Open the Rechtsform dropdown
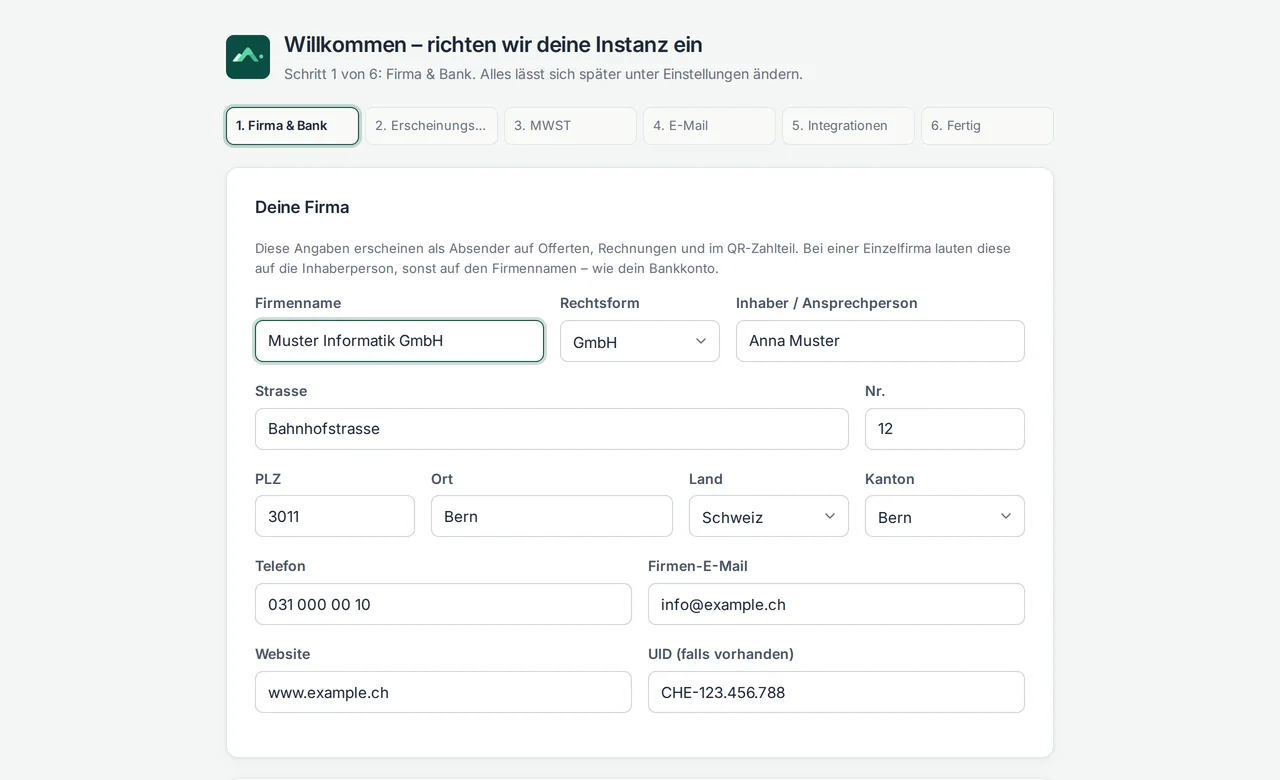The height and width of the screenshot is (780, 1280). point(640,341)
